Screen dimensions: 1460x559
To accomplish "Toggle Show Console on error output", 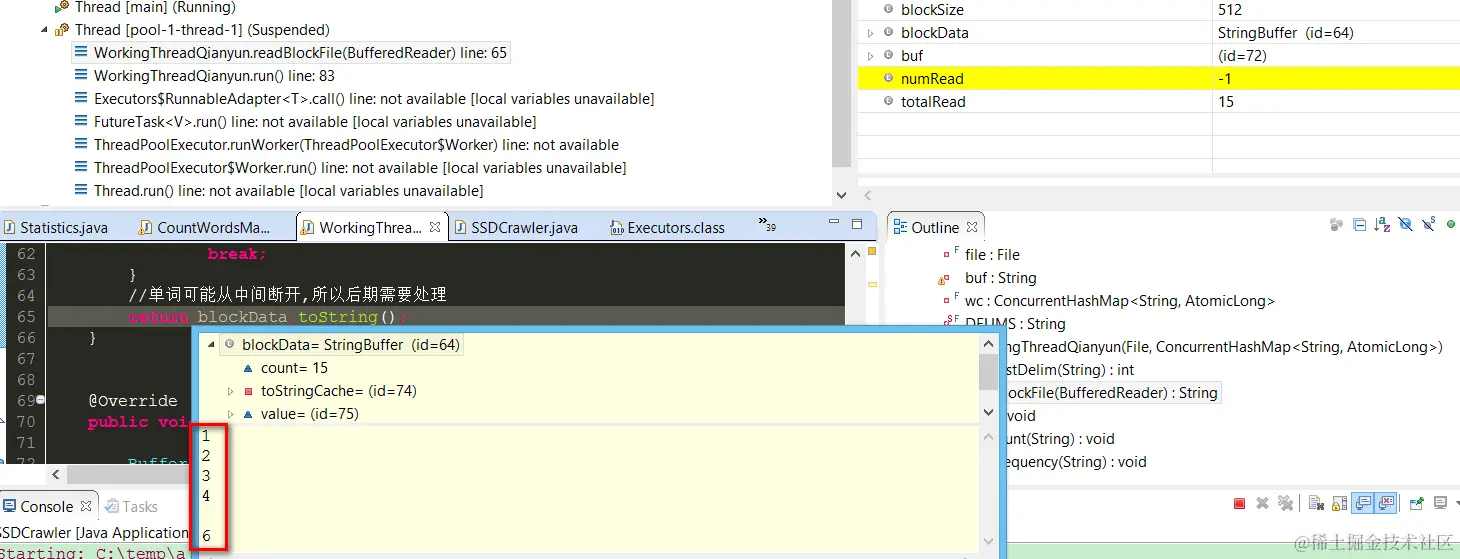I will [x=1385, y=503].
